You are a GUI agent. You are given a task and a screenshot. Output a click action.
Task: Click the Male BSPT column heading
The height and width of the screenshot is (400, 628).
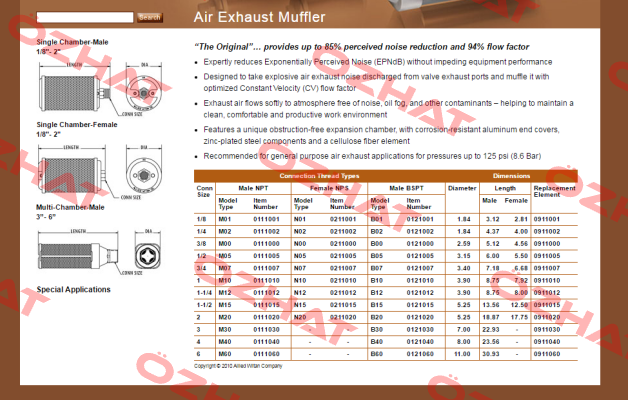[x=406, y=188]
